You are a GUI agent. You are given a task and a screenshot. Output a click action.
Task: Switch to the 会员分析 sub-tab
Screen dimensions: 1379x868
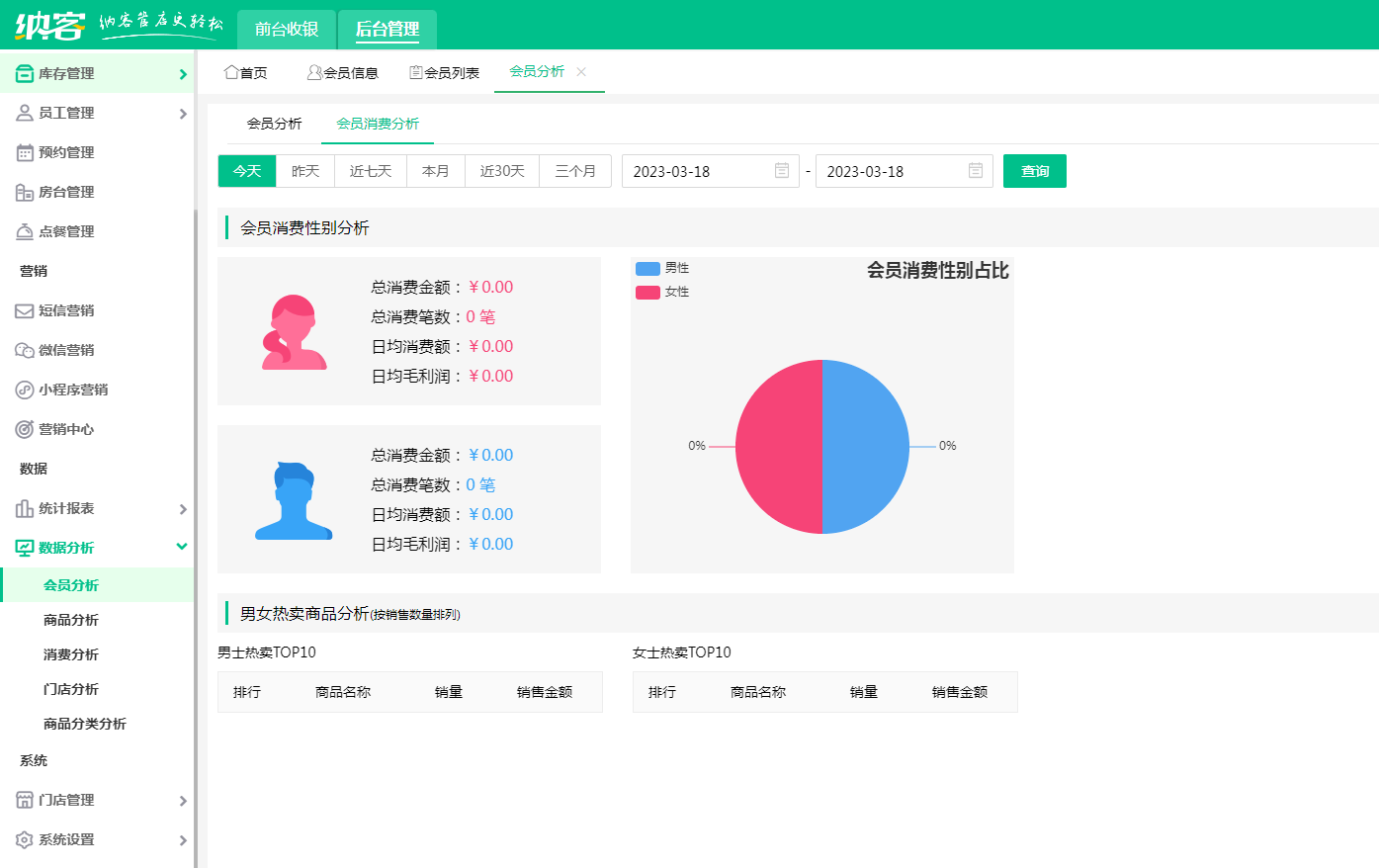[x=275, y=124]
